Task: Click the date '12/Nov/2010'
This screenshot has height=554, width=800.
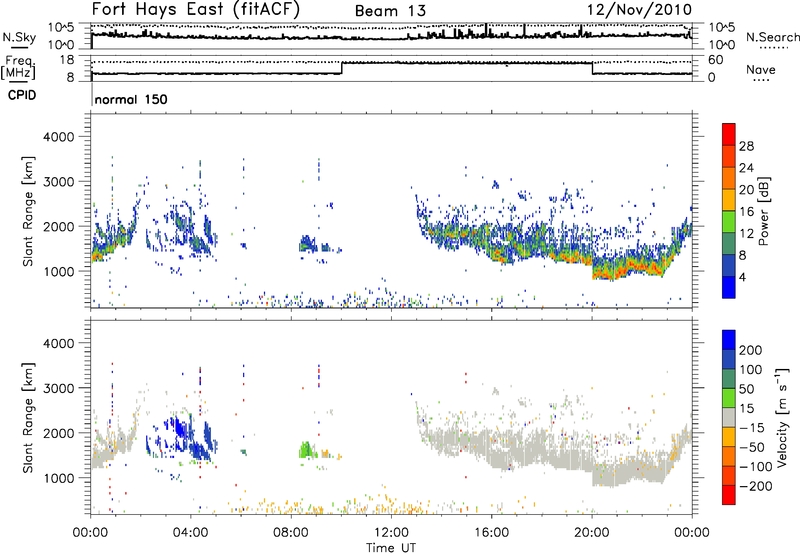Action: pyautogui.click(x=639, y=9)
